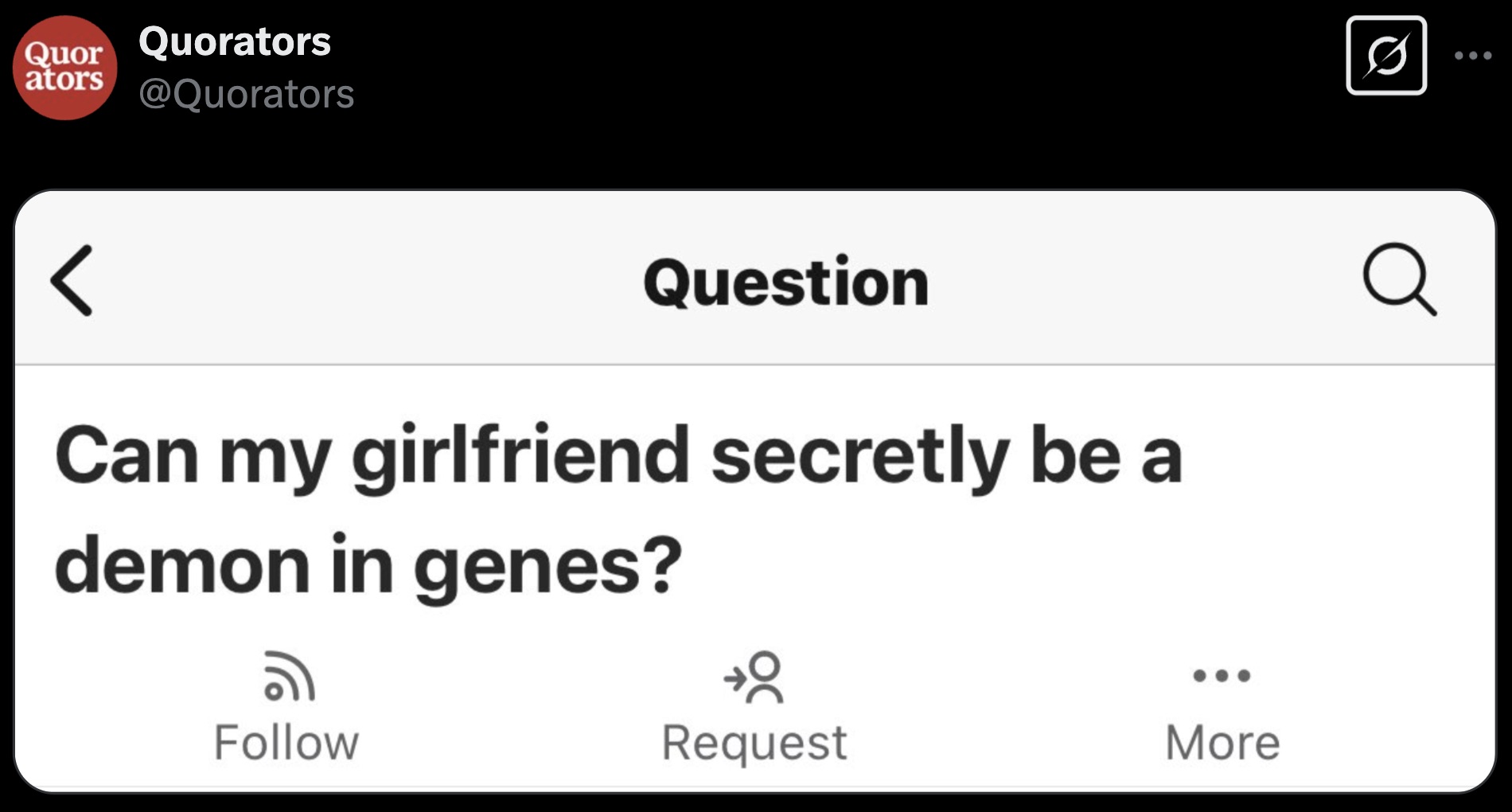The image size is (1512, 812).
Task: Select the Request label text
Action: (x=754, y=744)
